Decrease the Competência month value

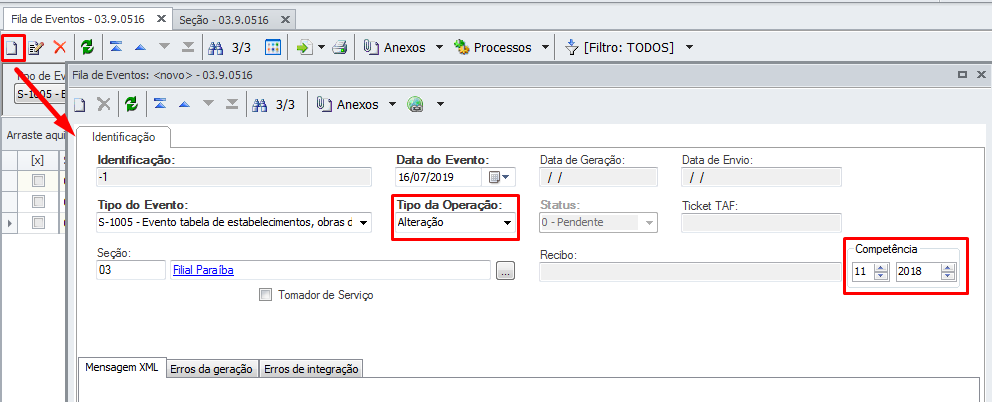[x=879, y=277]
